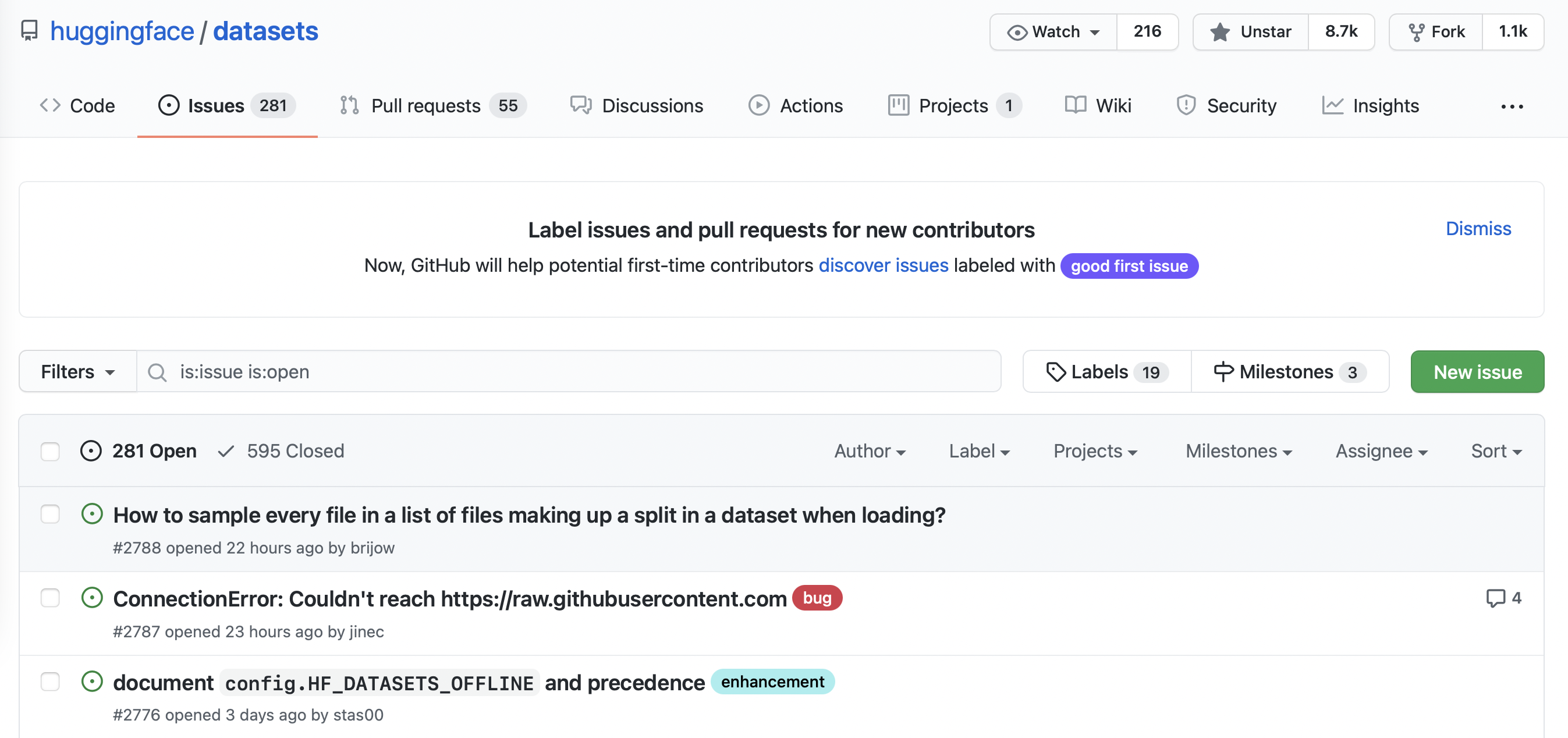Open the Author filter dropdown

click(869, 451)
